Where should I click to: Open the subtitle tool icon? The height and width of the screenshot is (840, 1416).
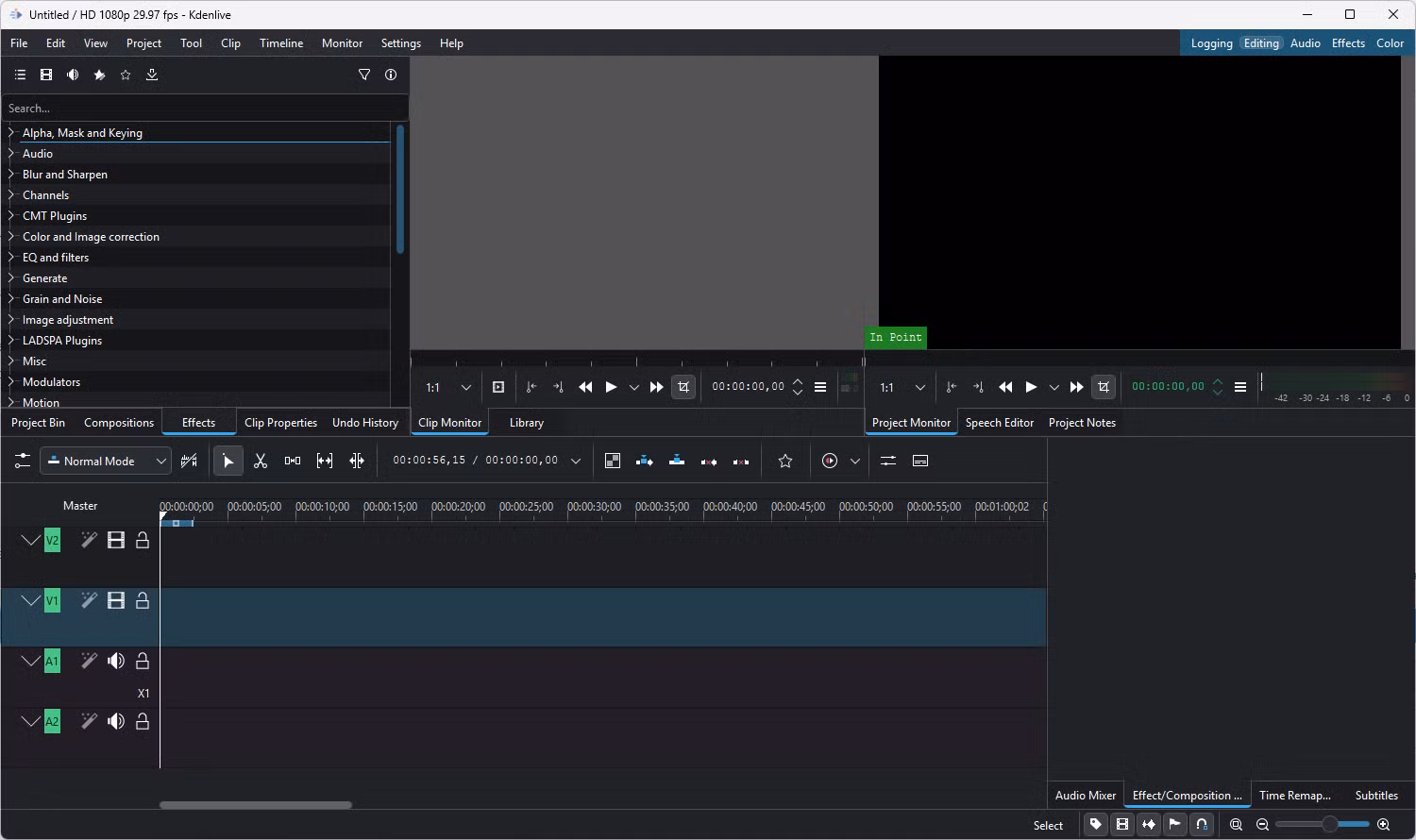click(920, 461)
